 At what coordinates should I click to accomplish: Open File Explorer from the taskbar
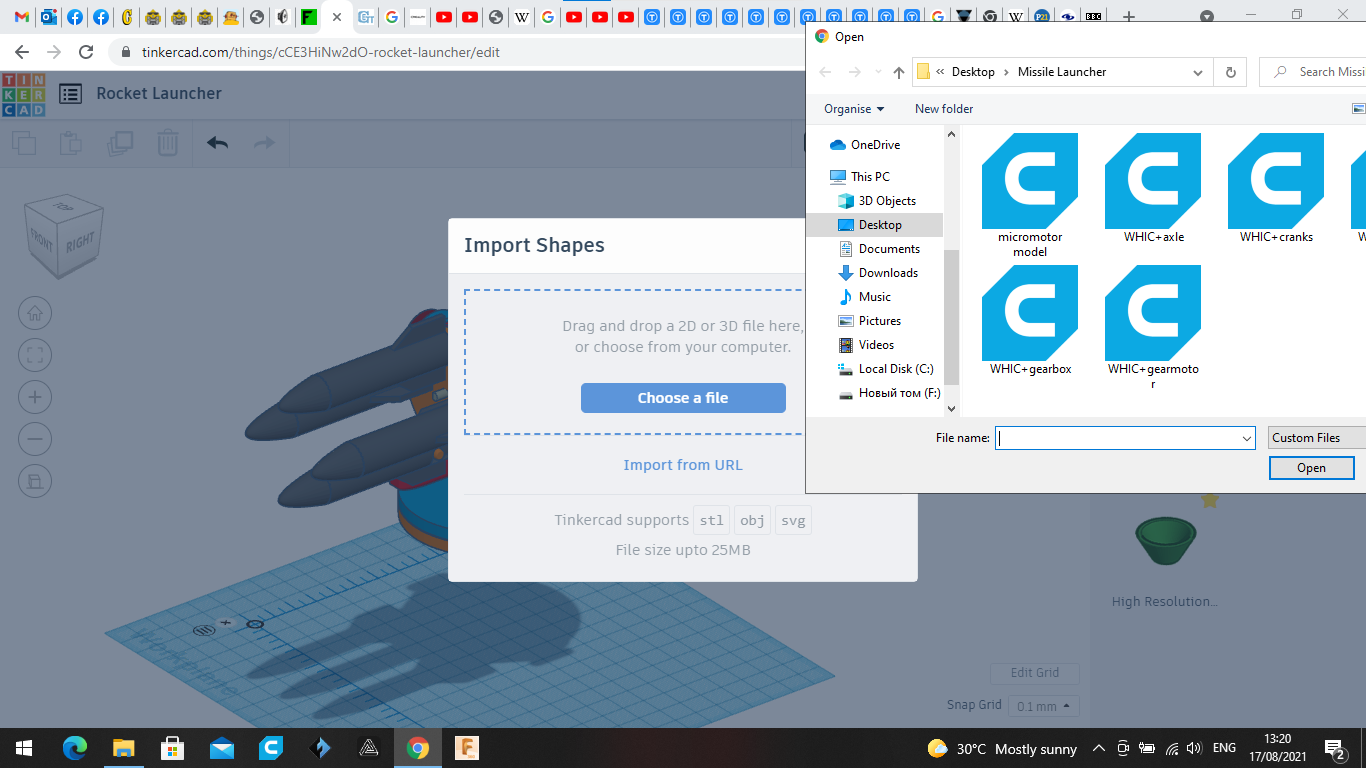[124, 748]
